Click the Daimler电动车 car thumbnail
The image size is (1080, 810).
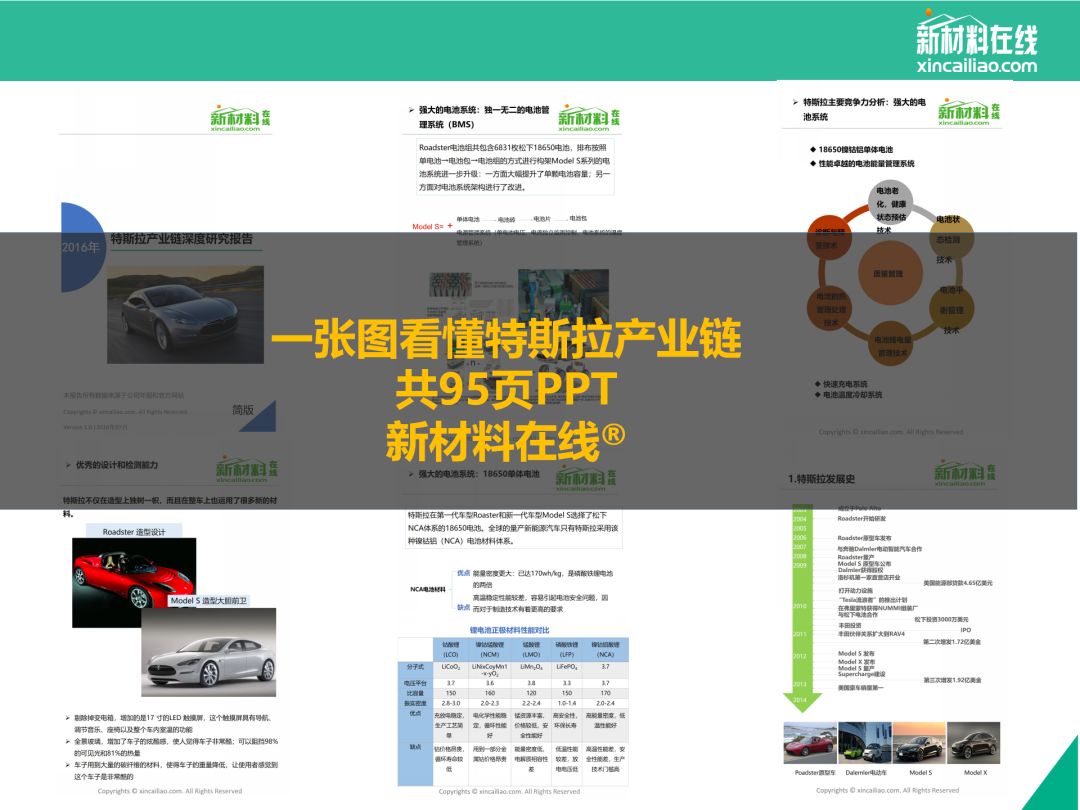[x=866, y=750]
